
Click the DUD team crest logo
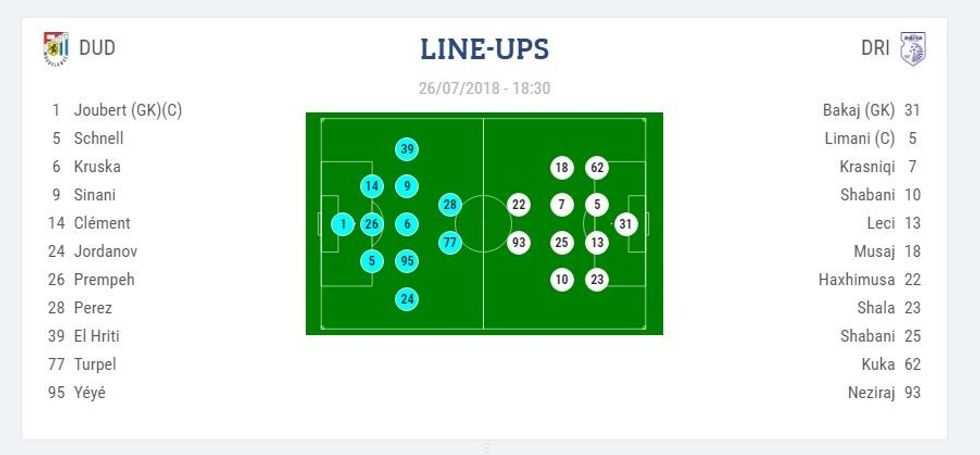point(56,48)
